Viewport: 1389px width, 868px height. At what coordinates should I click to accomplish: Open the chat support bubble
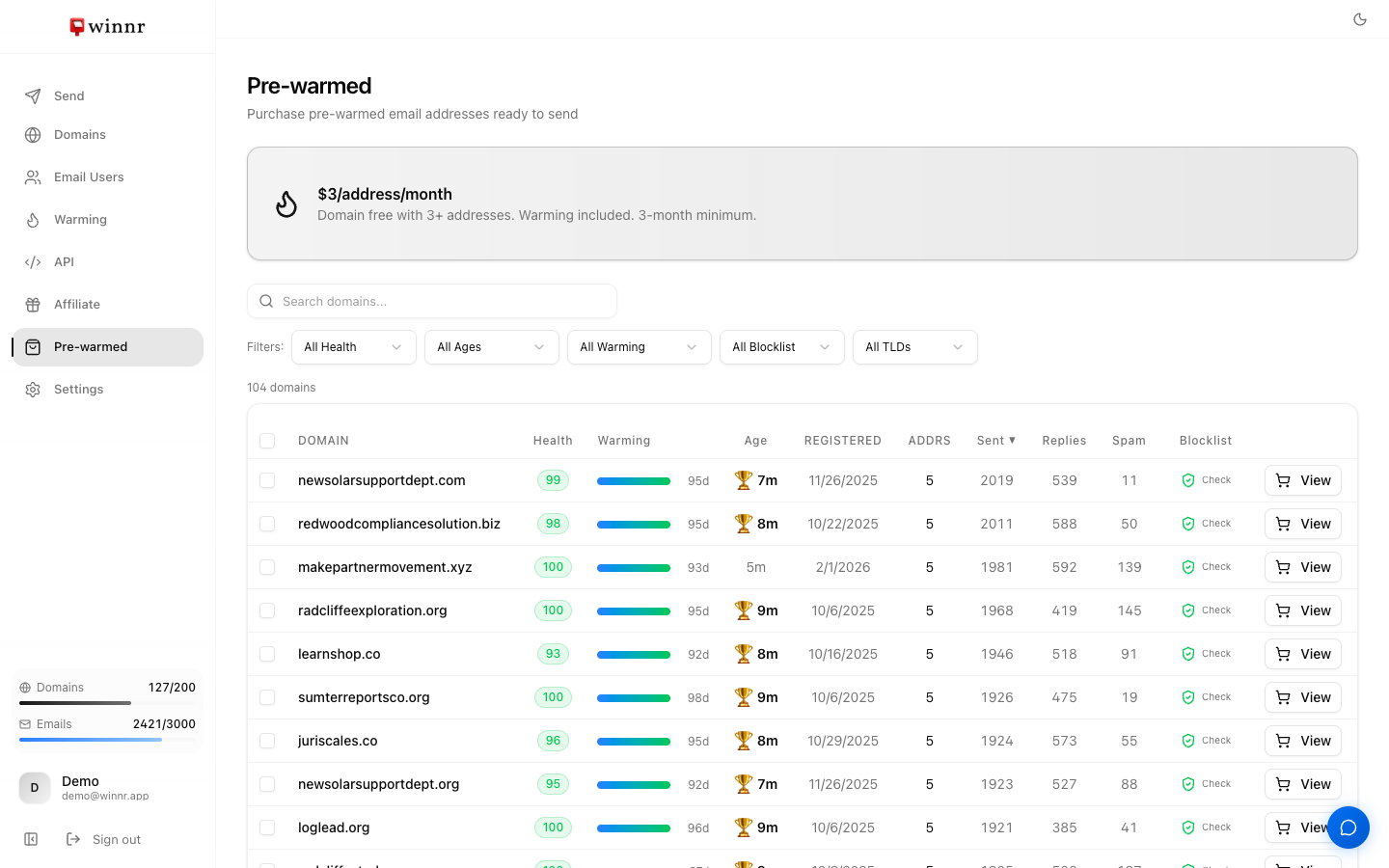coord(1348,827)
